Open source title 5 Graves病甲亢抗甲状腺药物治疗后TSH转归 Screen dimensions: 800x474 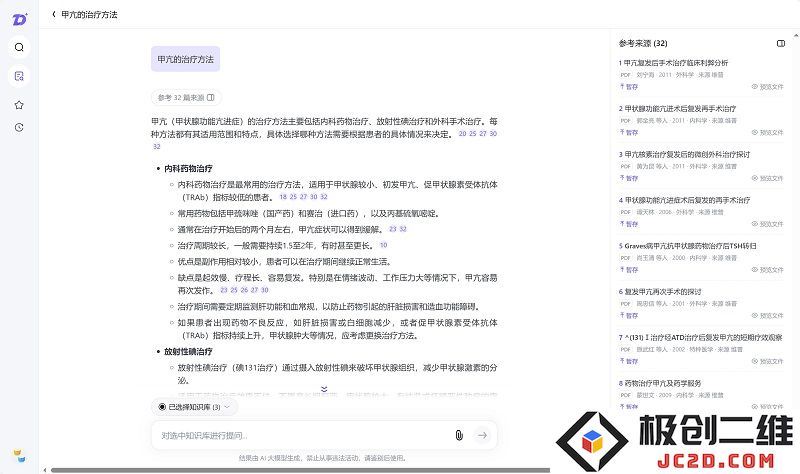(x=688, y=246)
